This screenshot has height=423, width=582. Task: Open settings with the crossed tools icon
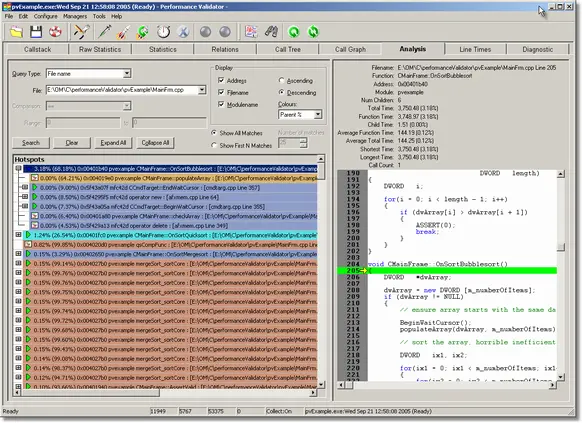coord(81,32)
